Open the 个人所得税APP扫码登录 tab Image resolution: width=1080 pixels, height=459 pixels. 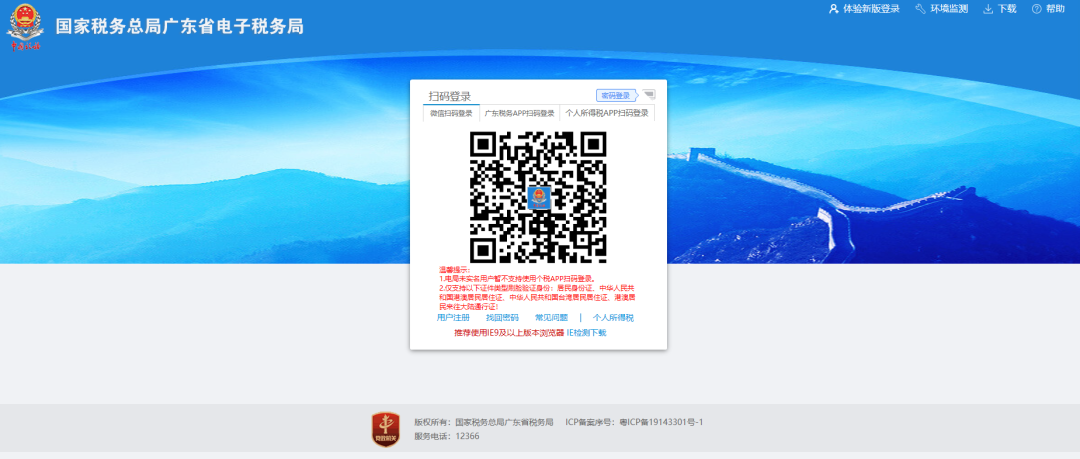pos(607,114)
